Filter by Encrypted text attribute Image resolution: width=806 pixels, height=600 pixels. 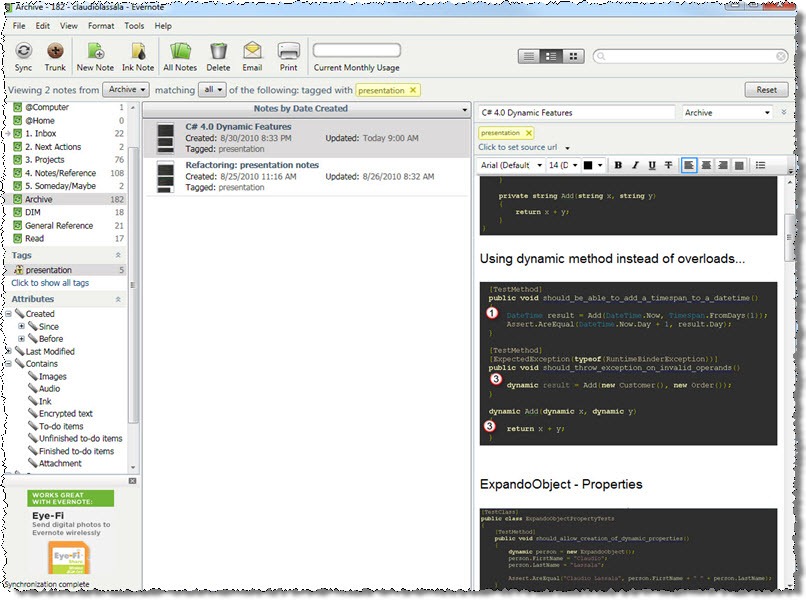pyautogui.click(x=65, y=413)
